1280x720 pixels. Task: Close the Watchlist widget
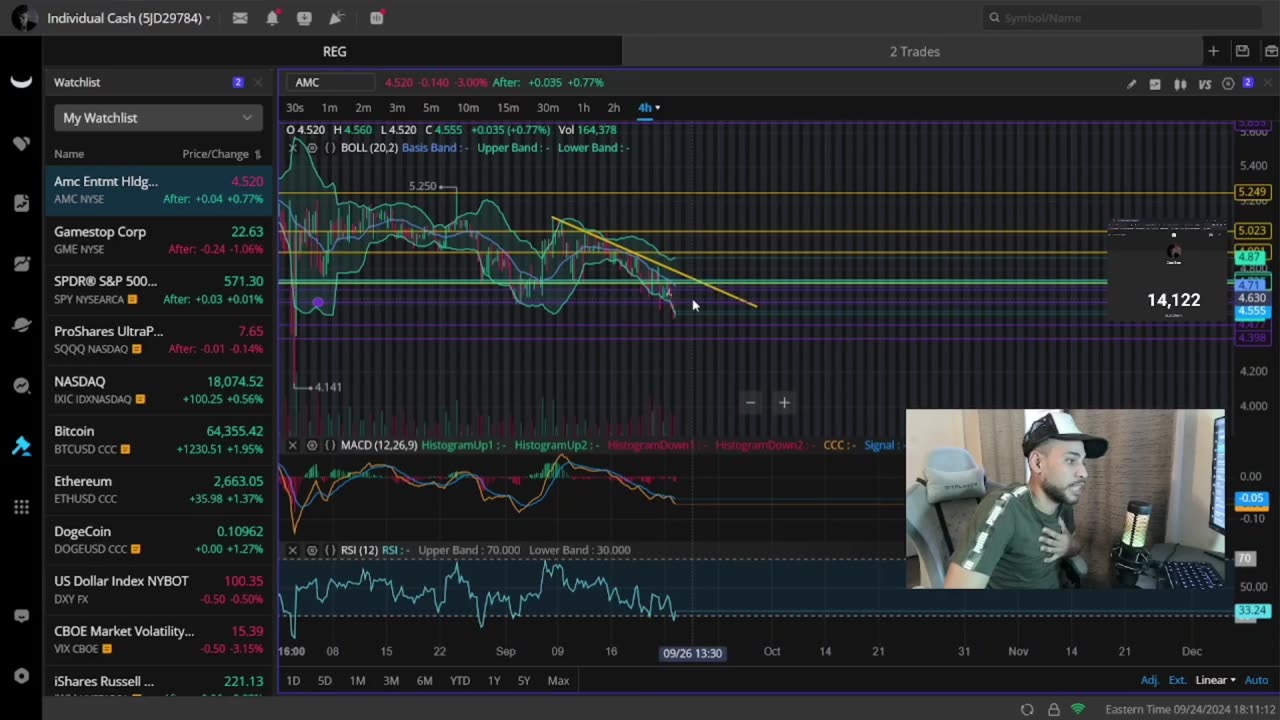click(x=258, y=82)
